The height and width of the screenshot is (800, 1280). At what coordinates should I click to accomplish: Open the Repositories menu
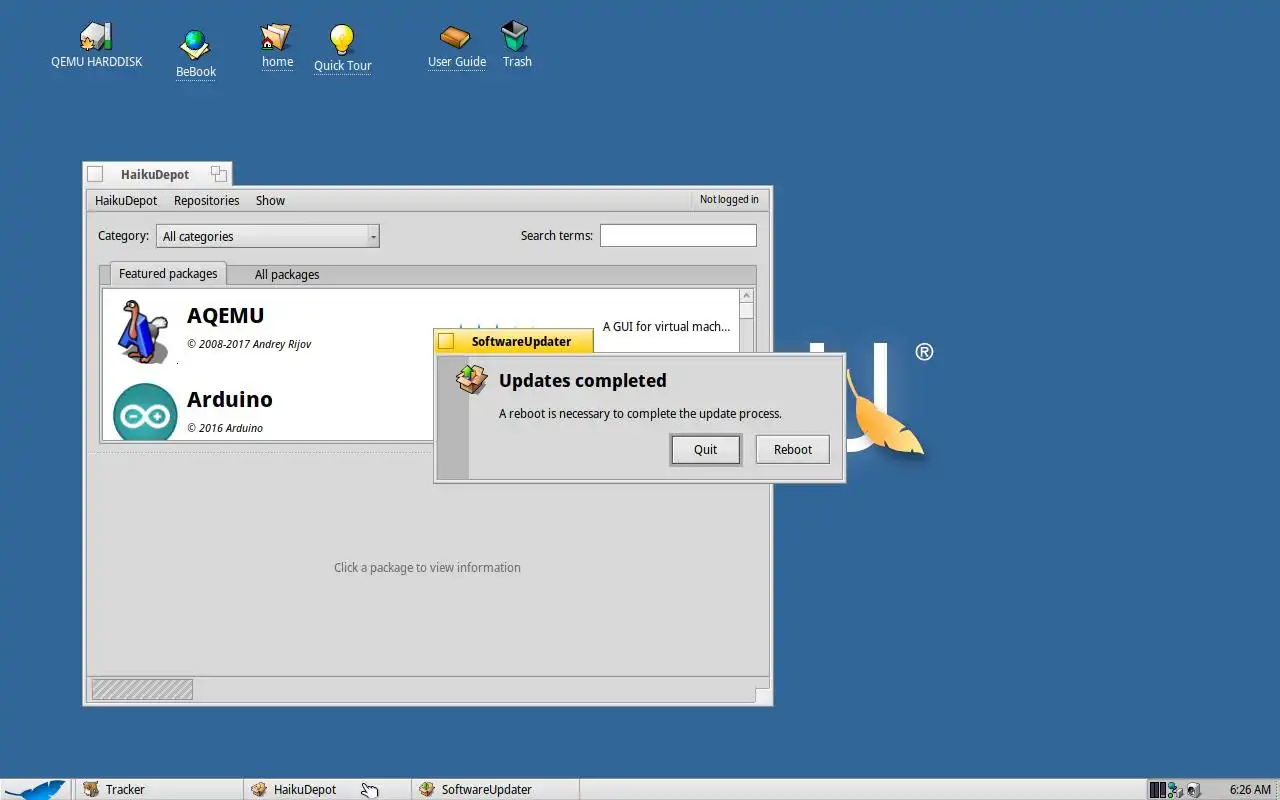[206, 200]
